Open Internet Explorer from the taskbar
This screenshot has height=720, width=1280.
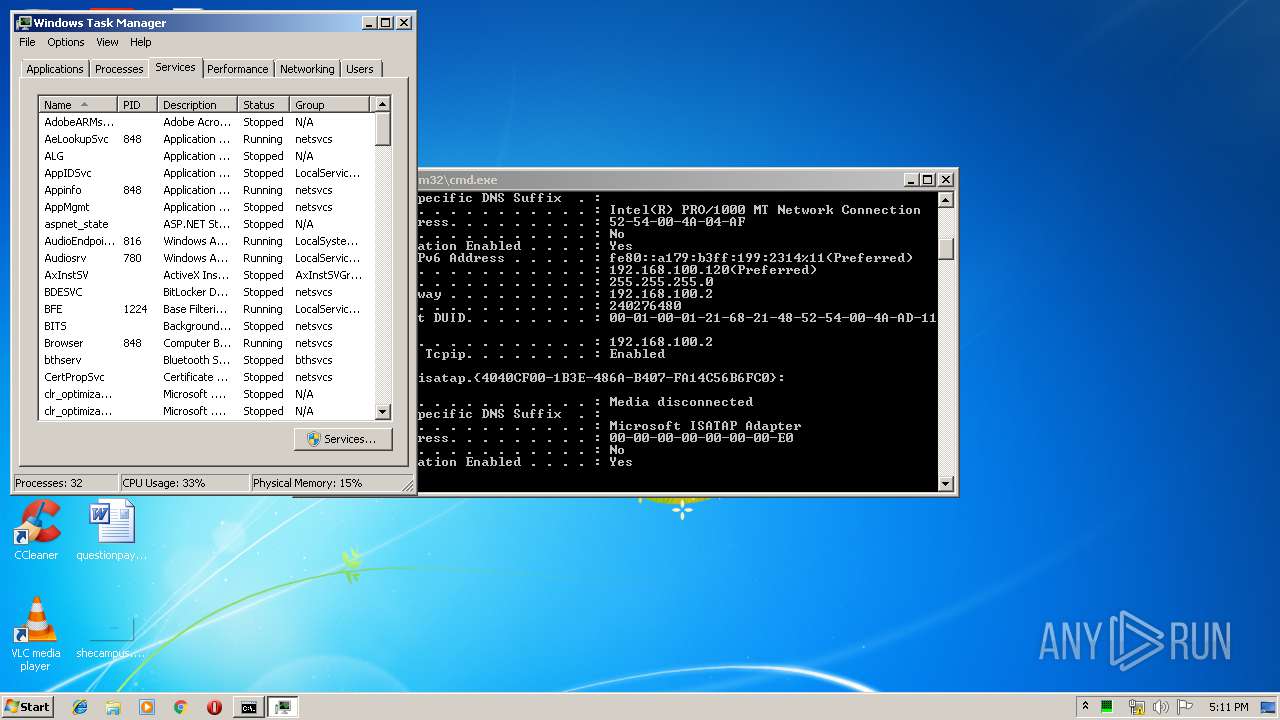80,707
